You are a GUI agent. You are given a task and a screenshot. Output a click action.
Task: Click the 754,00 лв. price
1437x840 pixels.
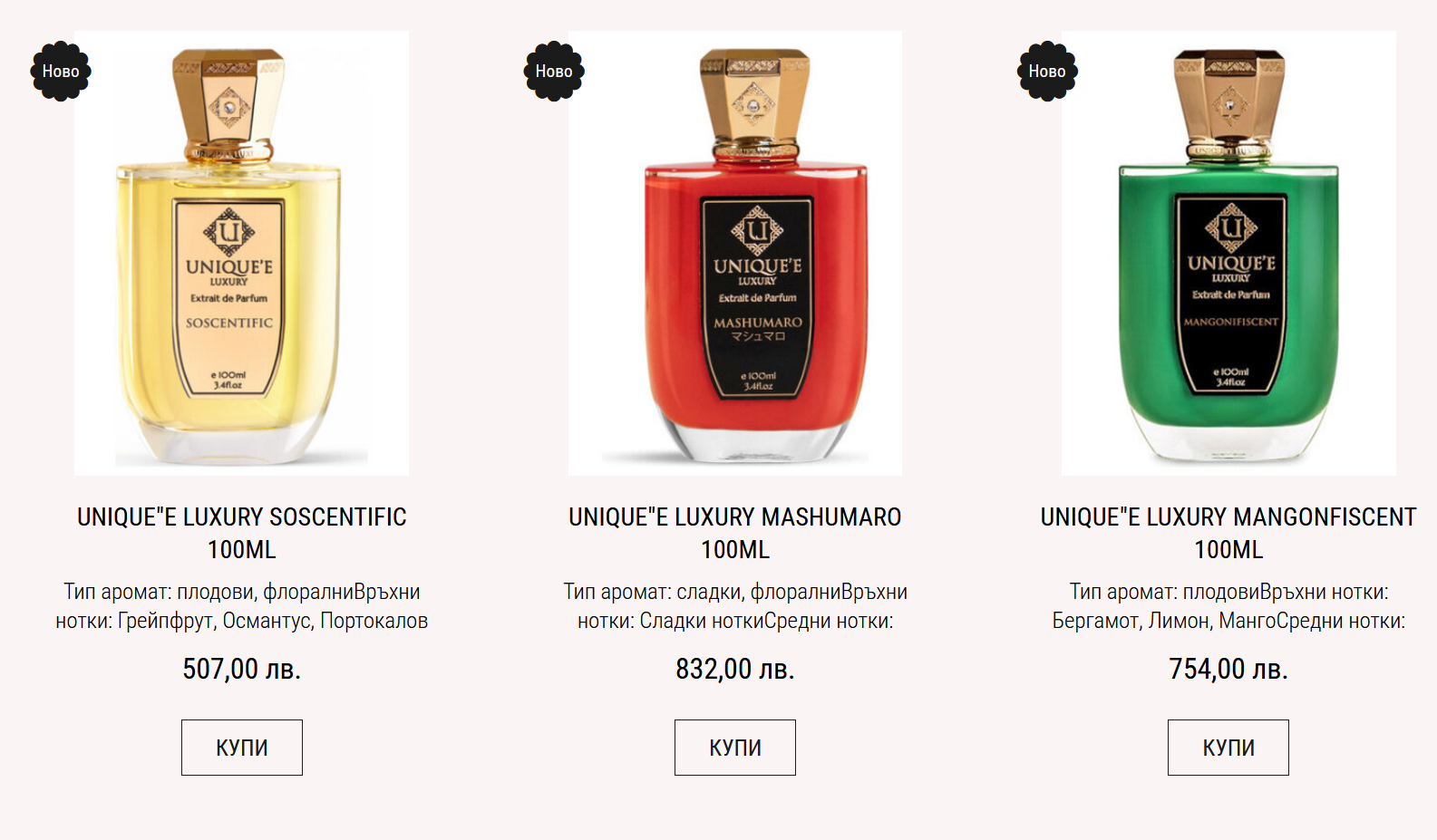(x=1228, y=669)
